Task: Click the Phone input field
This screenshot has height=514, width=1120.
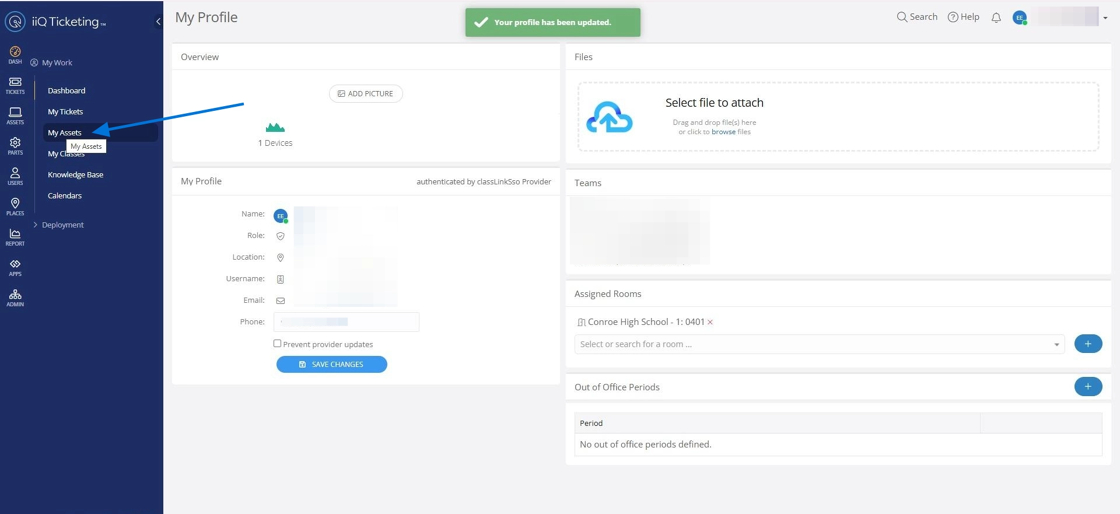Action: pyautogui.click(x=346, y=322)
